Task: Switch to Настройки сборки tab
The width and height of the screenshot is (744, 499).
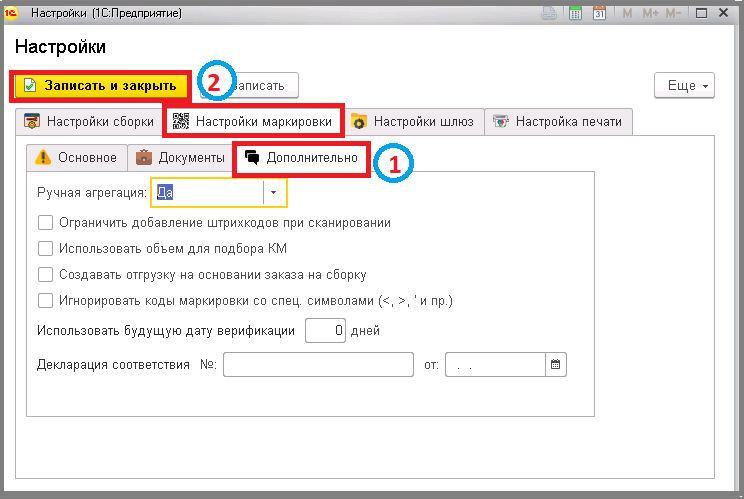Action: 89,122
